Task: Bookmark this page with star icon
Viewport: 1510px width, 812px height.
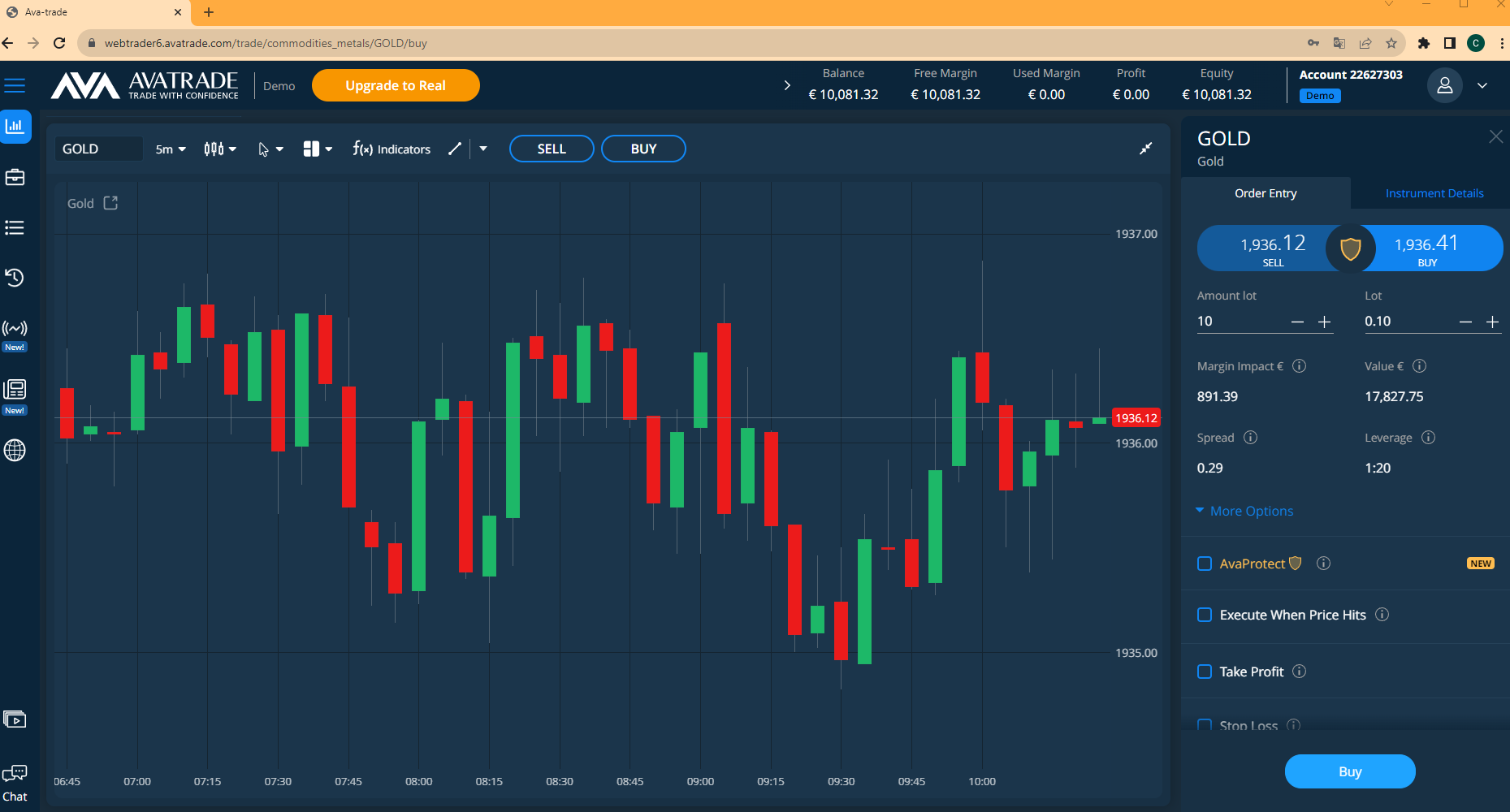Action: point(1391,43)
